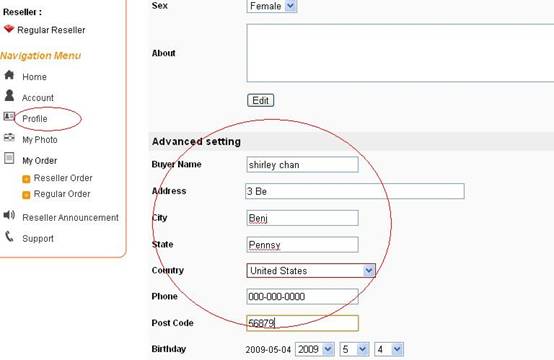Open Reseller Announcement link
The width and height of the screenshot is (554, 360).
point(70,218)
